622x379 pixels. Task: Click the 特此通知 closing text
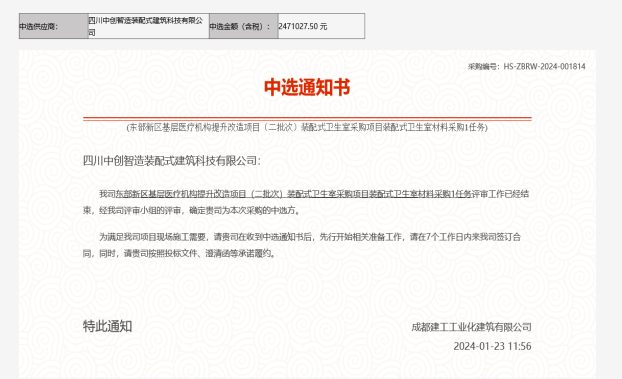coord(108,326)
